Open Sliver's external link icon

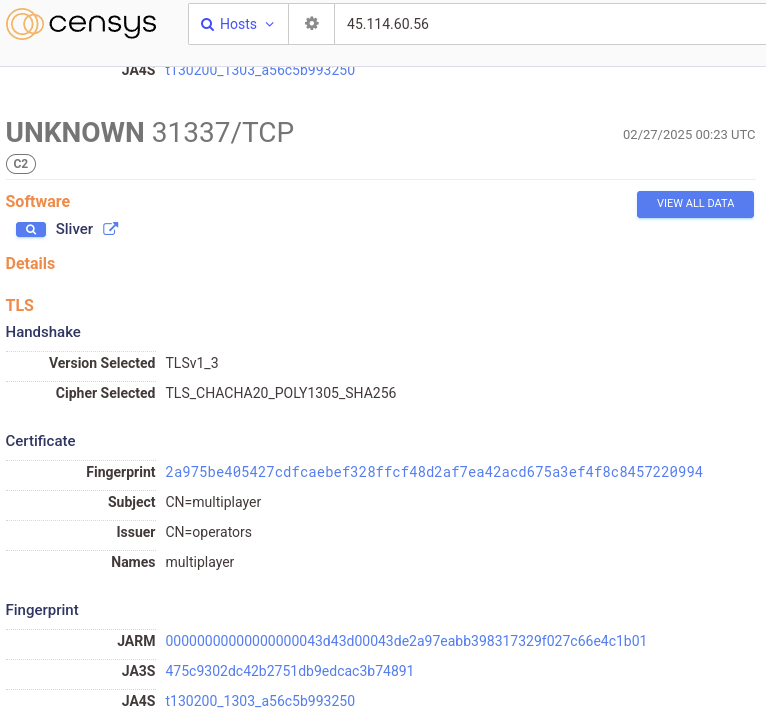pos(112,229)
